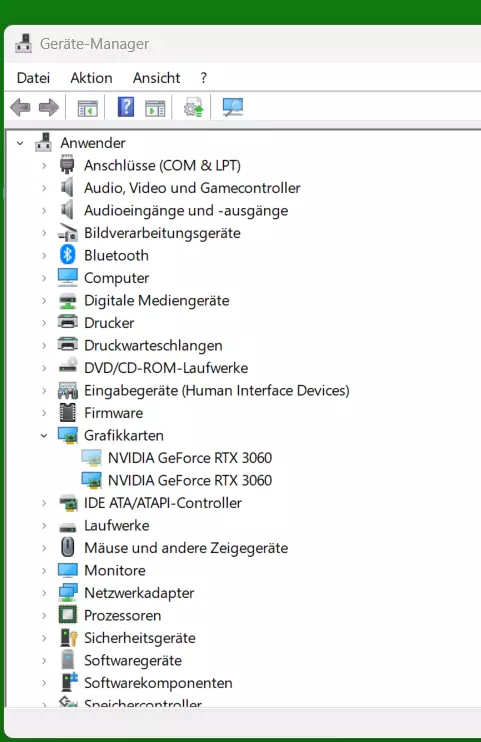Collapse the Grafikkarten category
The image size is (481, 742).
(x=44, y=435)
